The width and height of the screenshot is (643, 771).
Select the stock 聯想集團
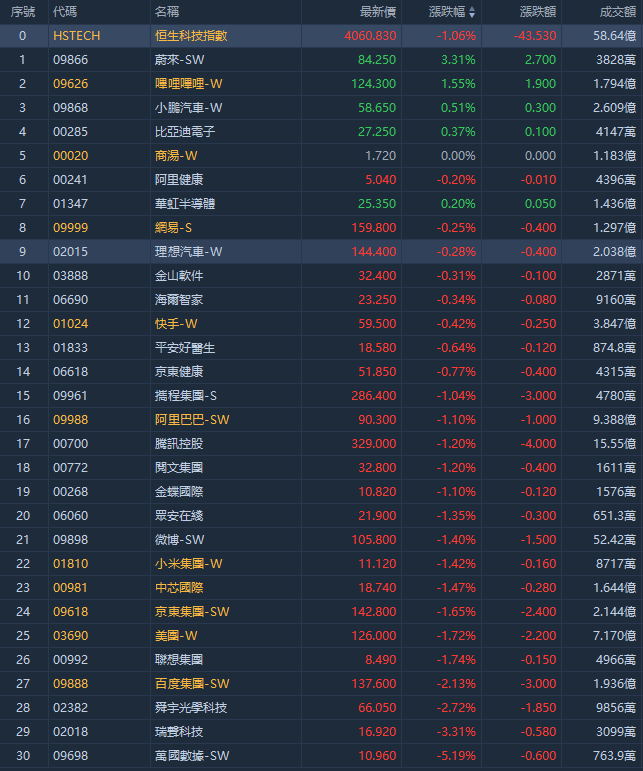(179, 660)
